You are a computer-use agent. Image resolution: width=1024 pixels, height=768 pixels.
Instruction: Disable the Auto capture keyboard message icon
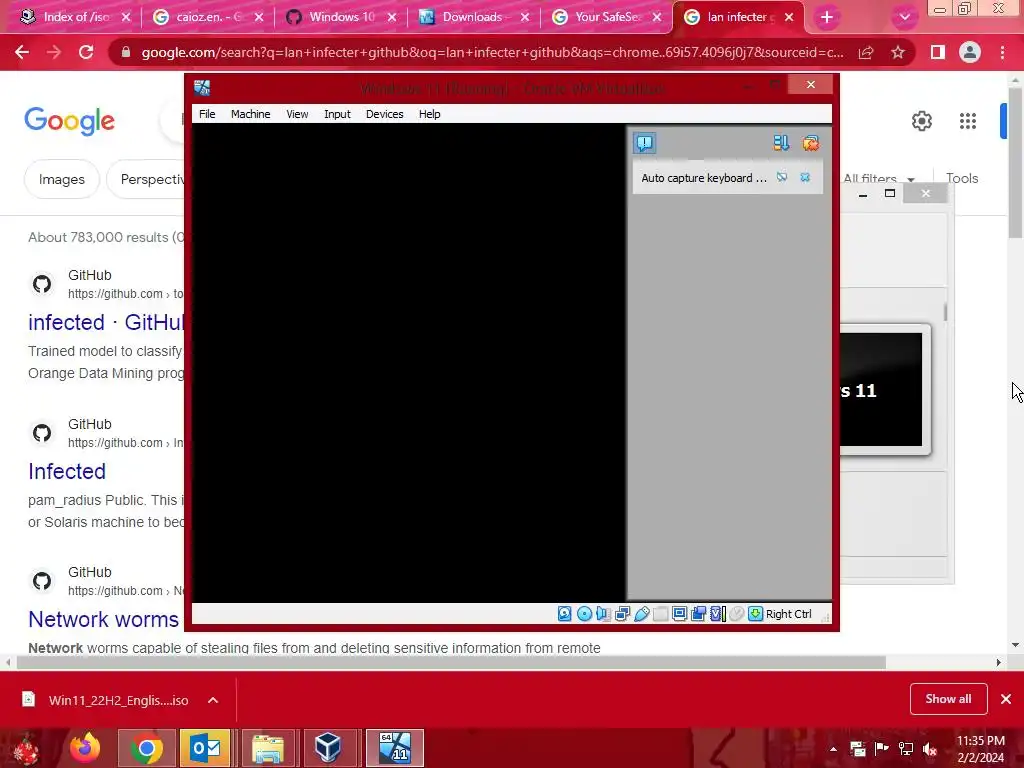click(x=782, y=178)
